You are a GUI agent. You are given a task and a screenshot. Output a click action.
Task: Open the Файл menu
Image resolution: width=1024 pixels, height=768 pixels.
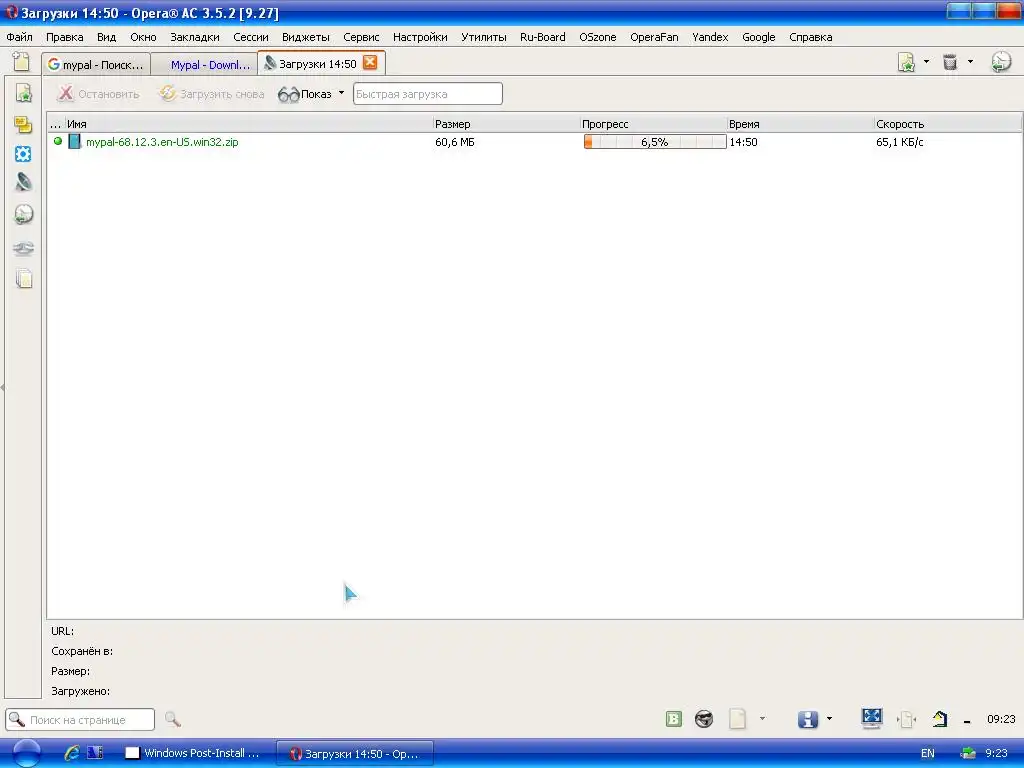(20, 37)
